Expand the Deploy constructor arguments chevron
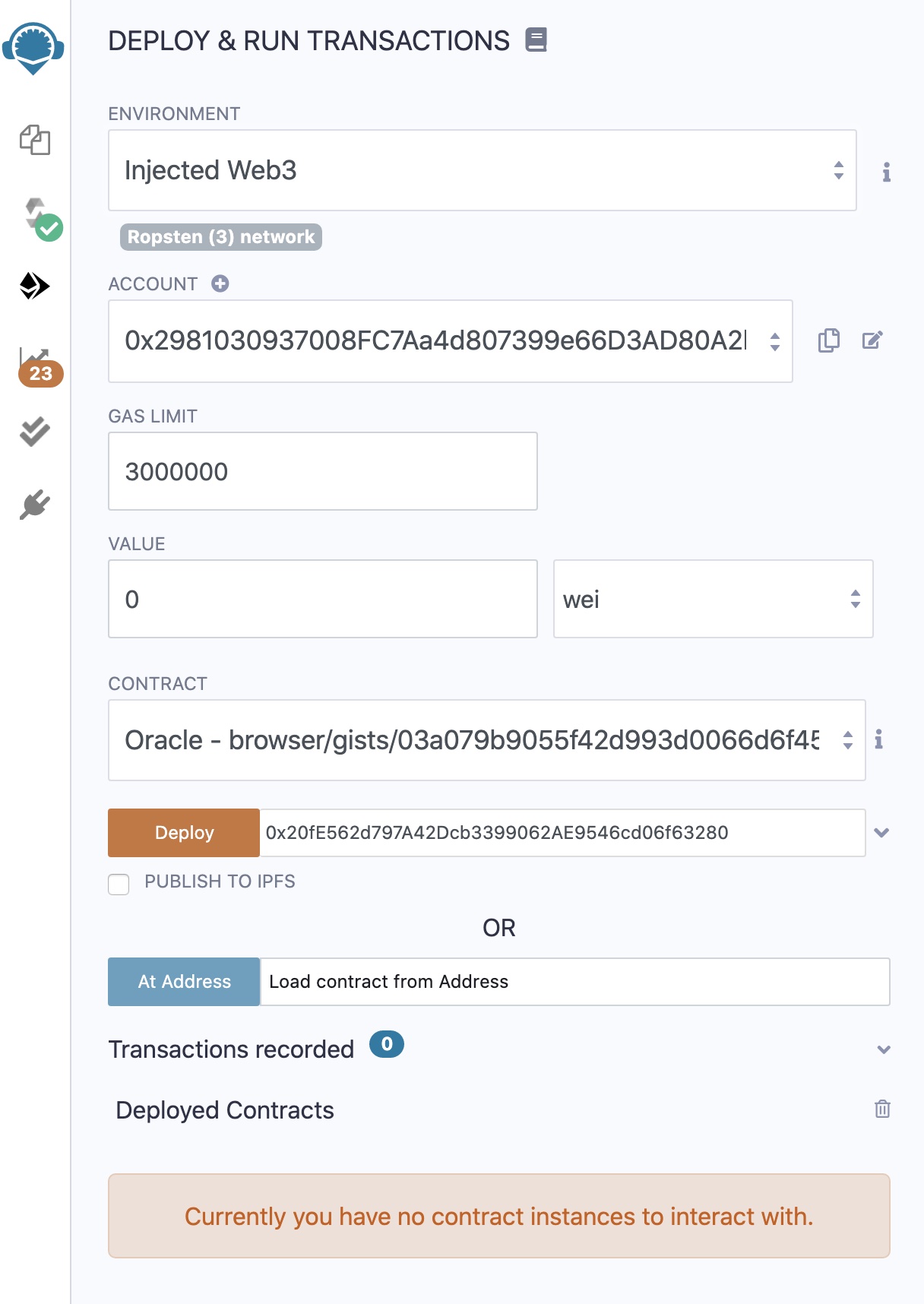Viewport: 924px width, 1304px height. pos(883,832)
